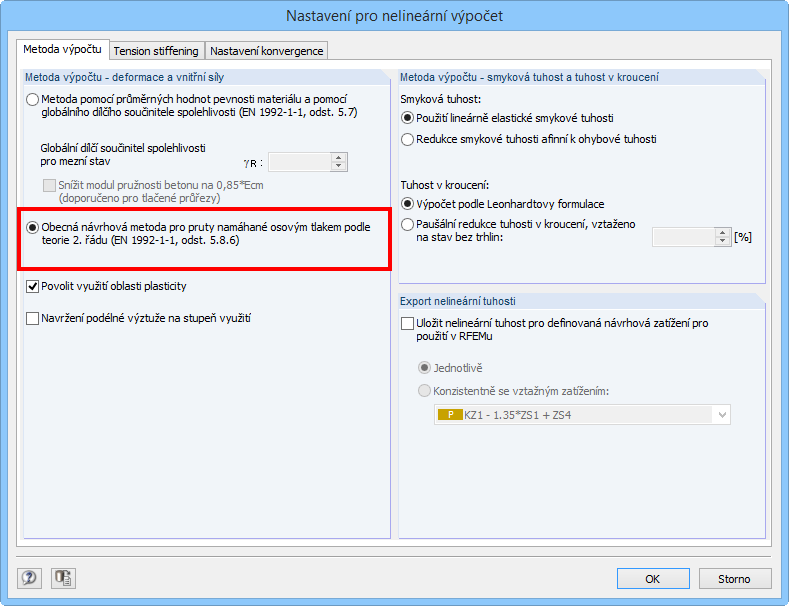Toggle Povolit využití oblasti plasticity checkbox

tap(33, 286)
